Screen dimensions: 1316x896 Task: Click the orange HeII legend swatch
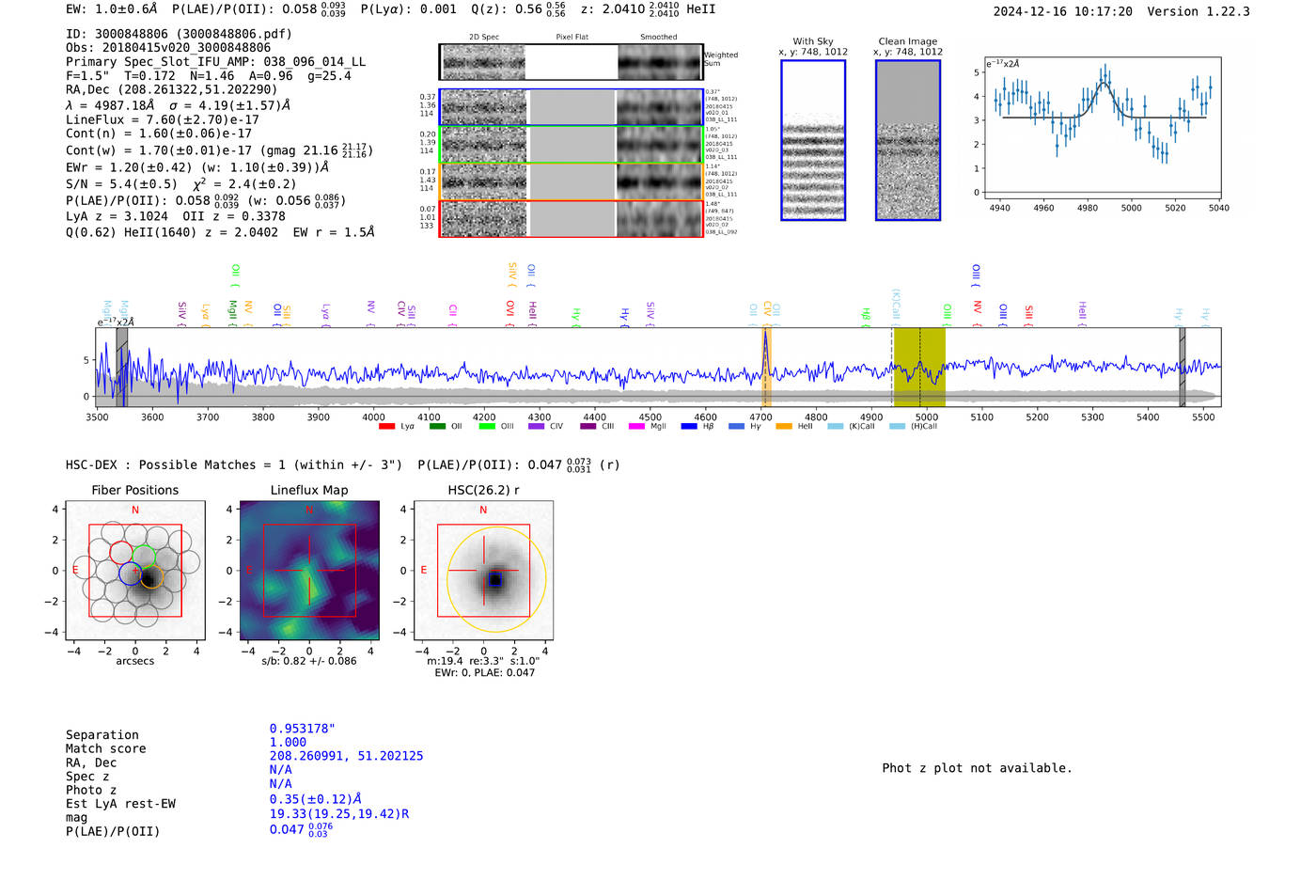coord(784,427)
